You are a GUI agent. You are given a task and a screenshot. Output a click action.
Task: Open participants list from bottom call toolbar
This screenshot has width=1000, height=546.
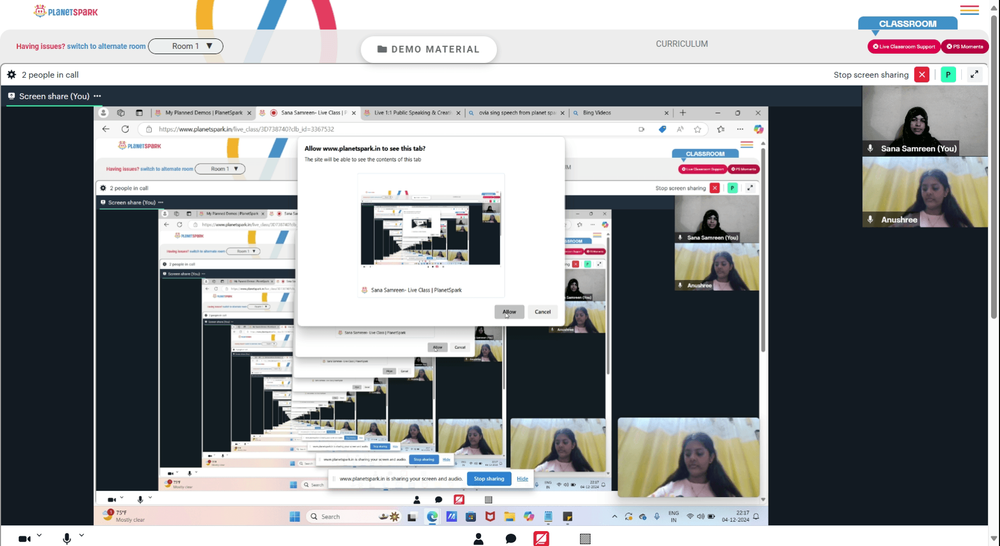[x=478, y=539]
